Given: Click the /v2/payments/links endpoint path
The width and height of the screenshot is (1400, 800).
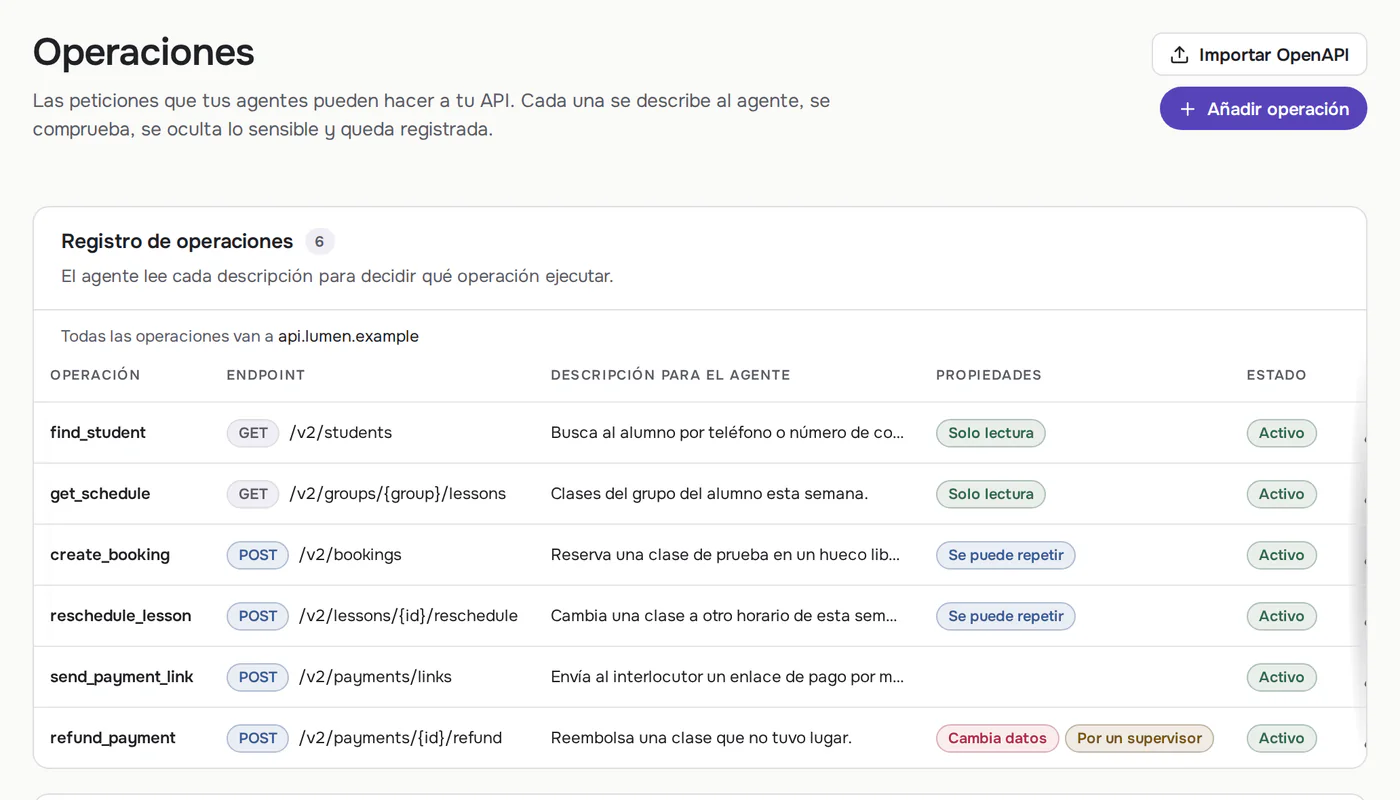Looking at the screenshot, I should tap(375, 677).
